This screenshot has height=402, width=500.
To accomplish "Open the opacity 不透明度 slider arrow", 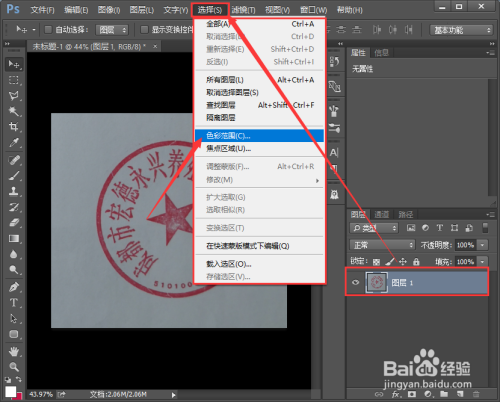I will (483, 245).
